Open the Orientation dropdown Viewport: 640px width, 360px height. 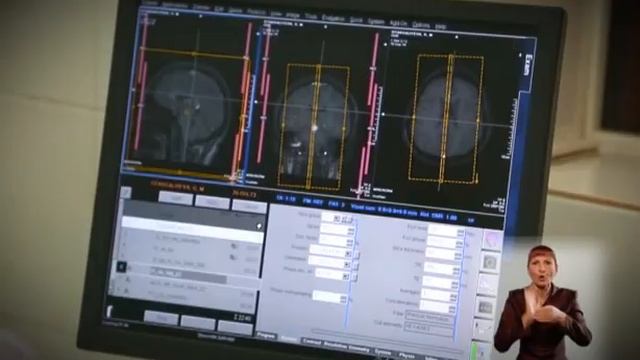330,262
